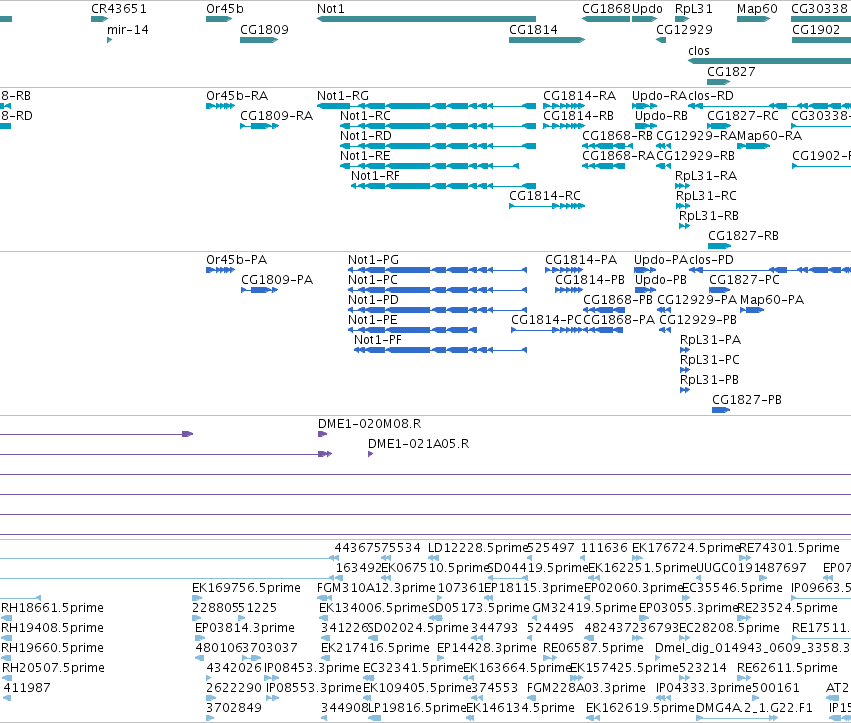This screenshot has width=851, height=723.
Task: Select the RE06587.5prime EST label
Action: (593, 648)
